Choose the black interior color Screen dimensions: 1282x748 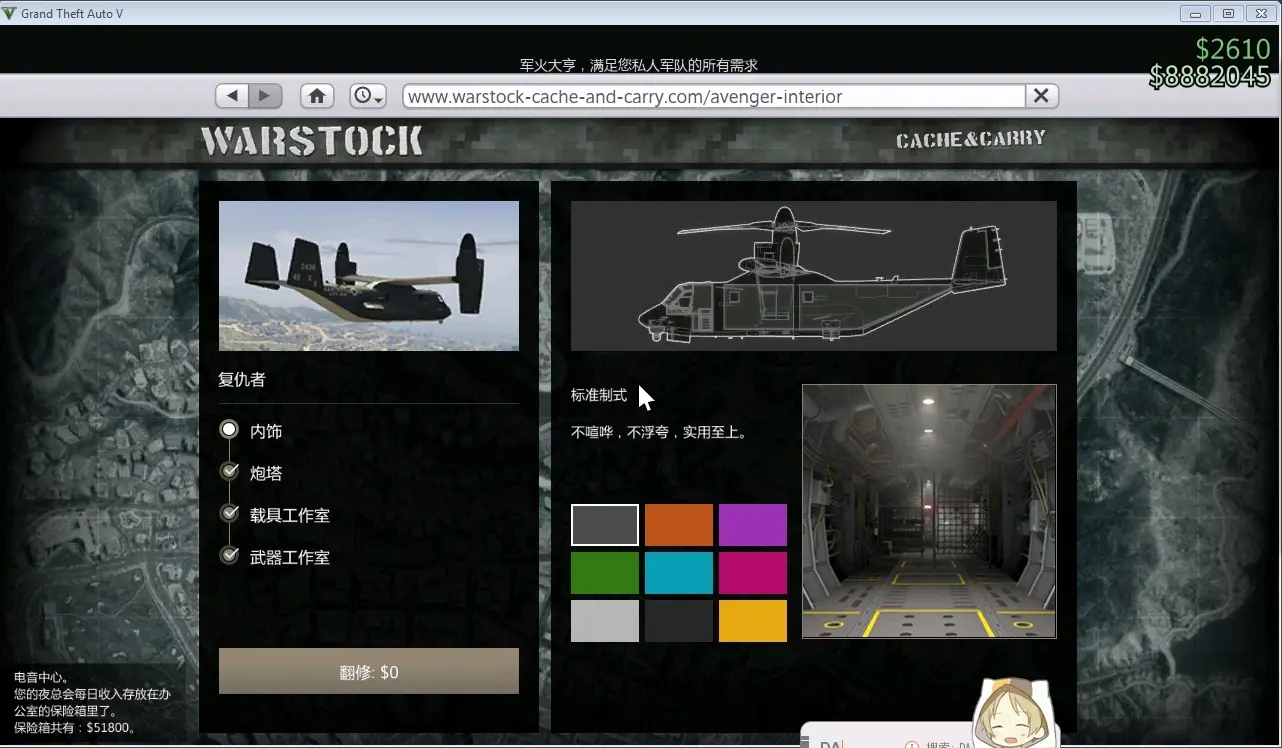(x=679, y=621)
